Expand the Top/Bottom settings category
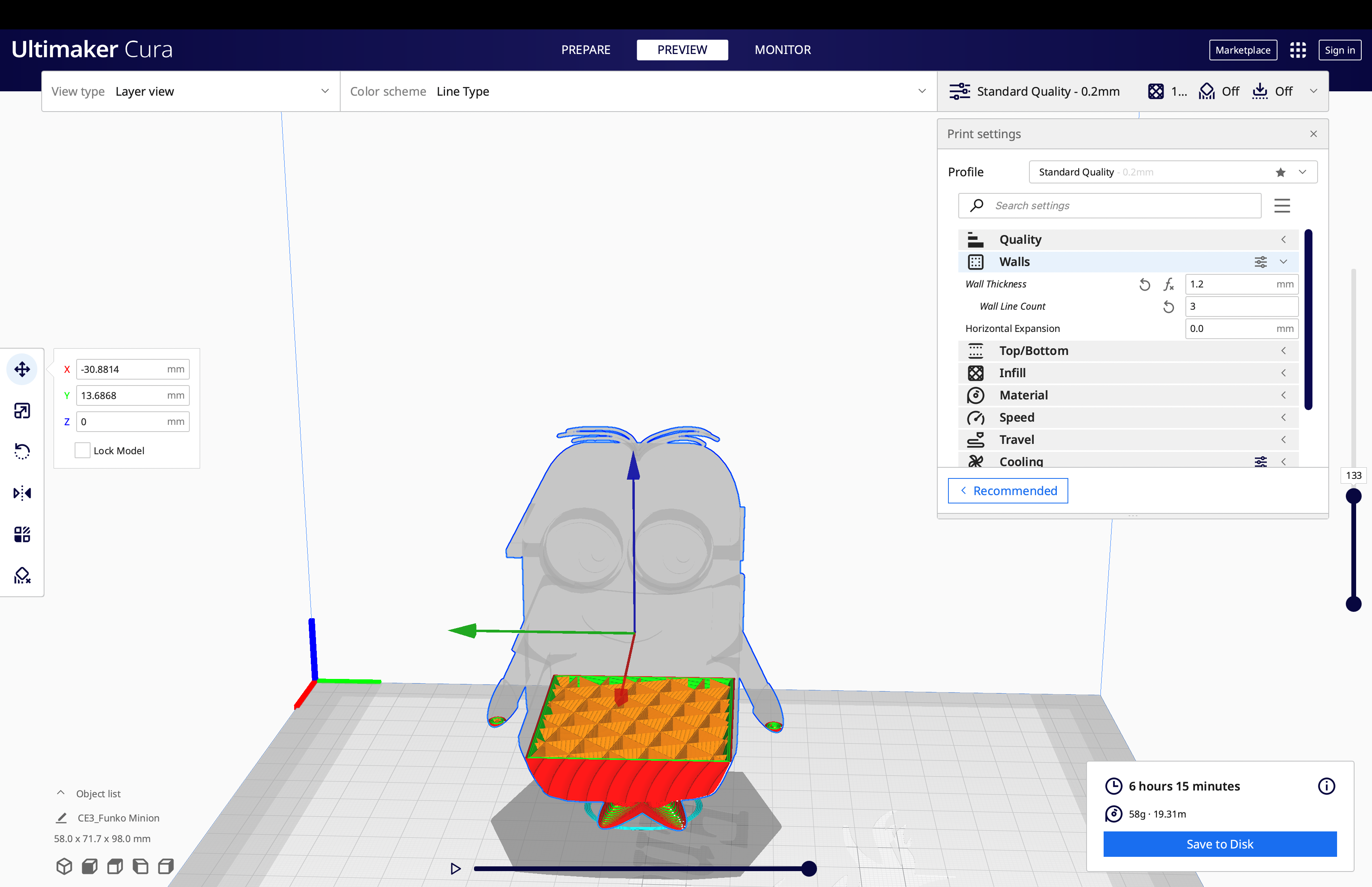Screen dimensions: 1372x887 1128,351
